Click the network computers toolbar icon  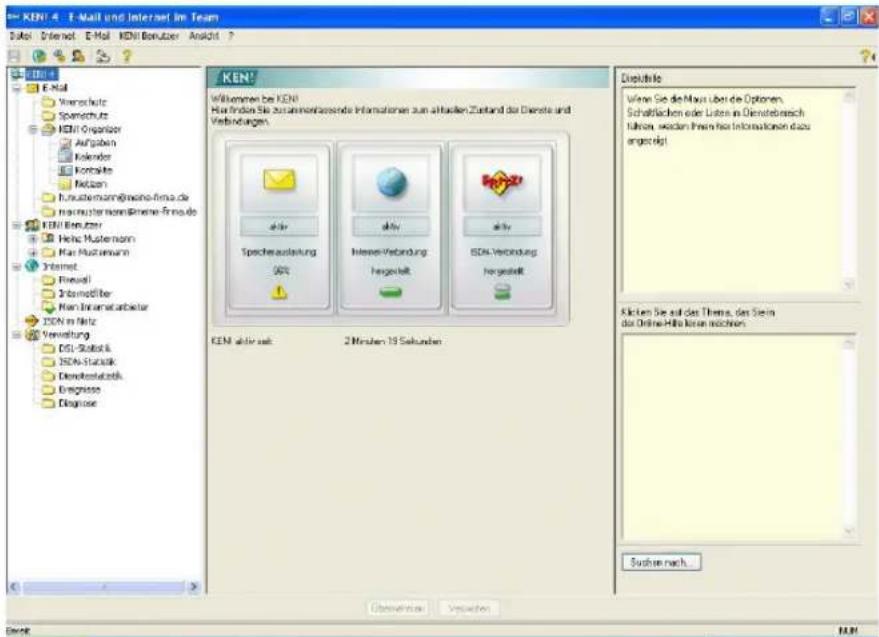click(103, 56)
